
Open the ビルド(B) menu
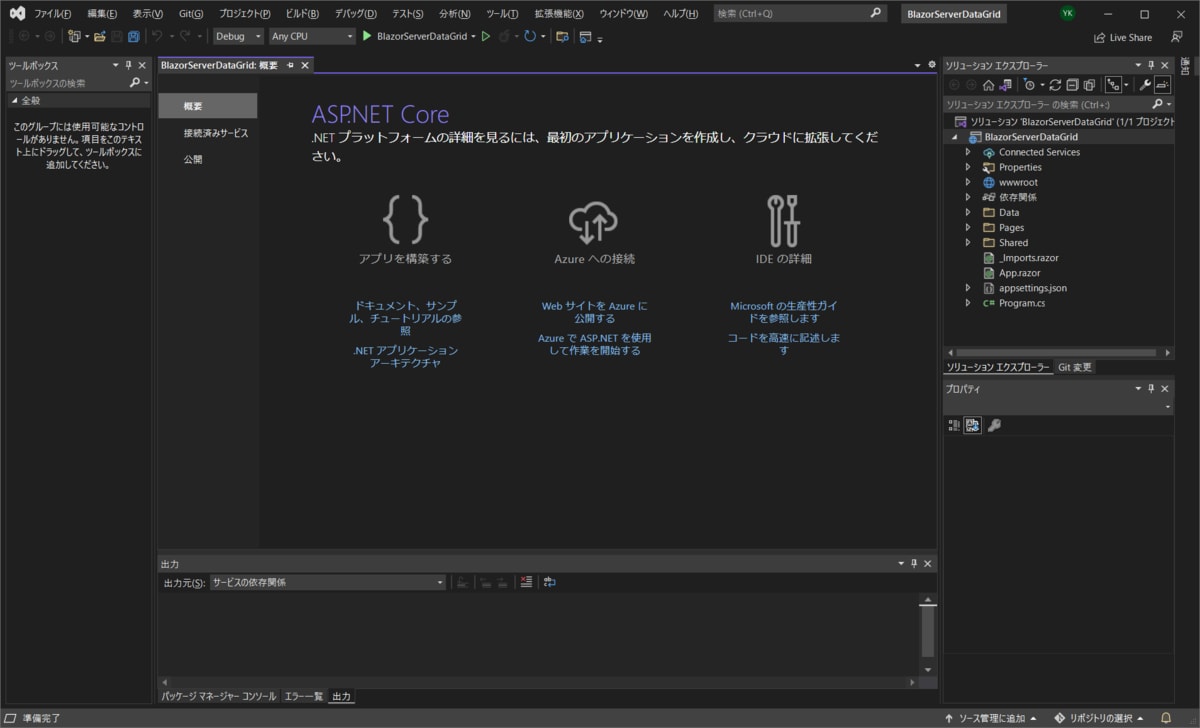[302, 14]
